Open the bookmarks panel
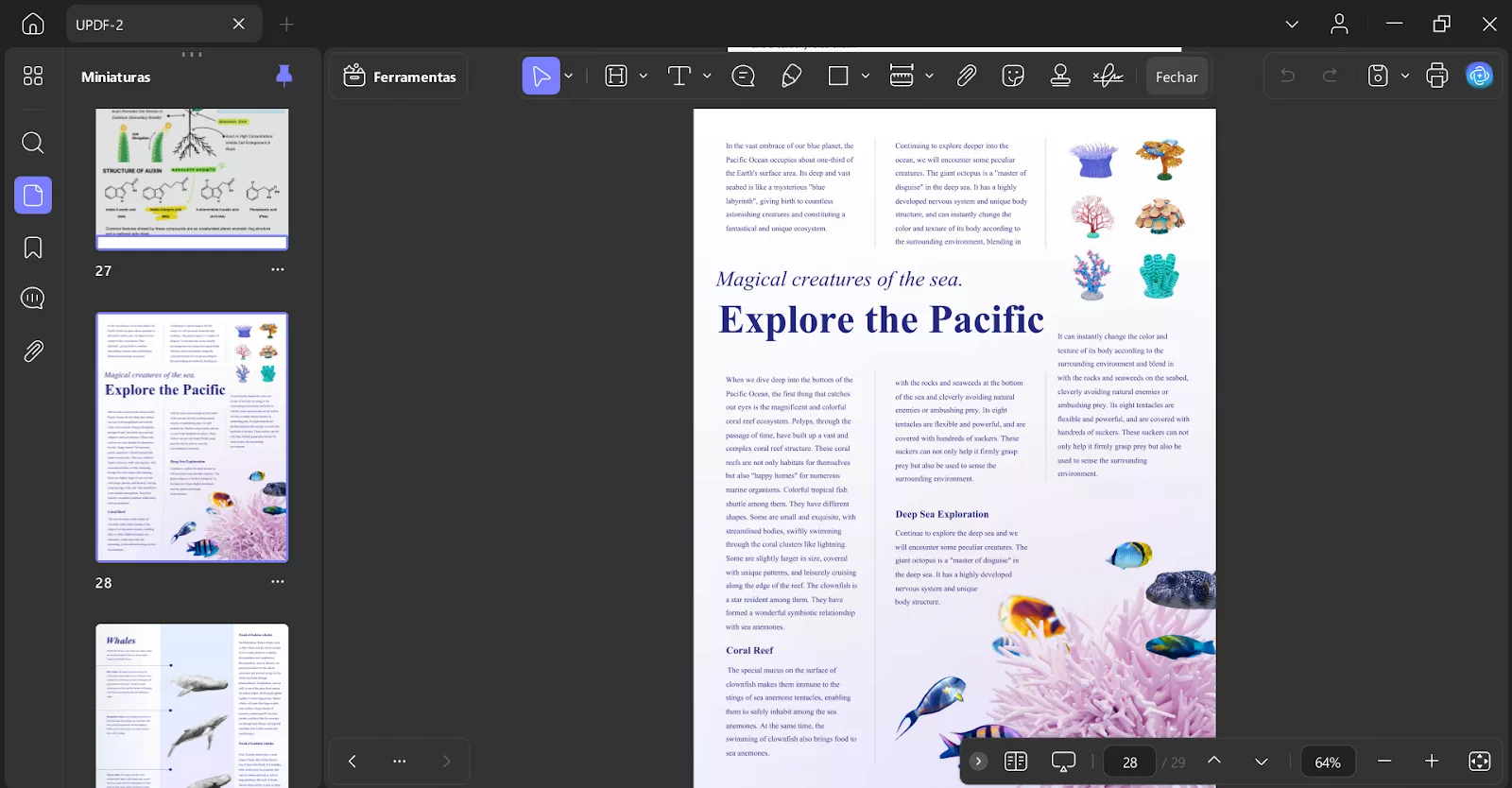This screenshot has width=1512, height=788. [33, 248]
